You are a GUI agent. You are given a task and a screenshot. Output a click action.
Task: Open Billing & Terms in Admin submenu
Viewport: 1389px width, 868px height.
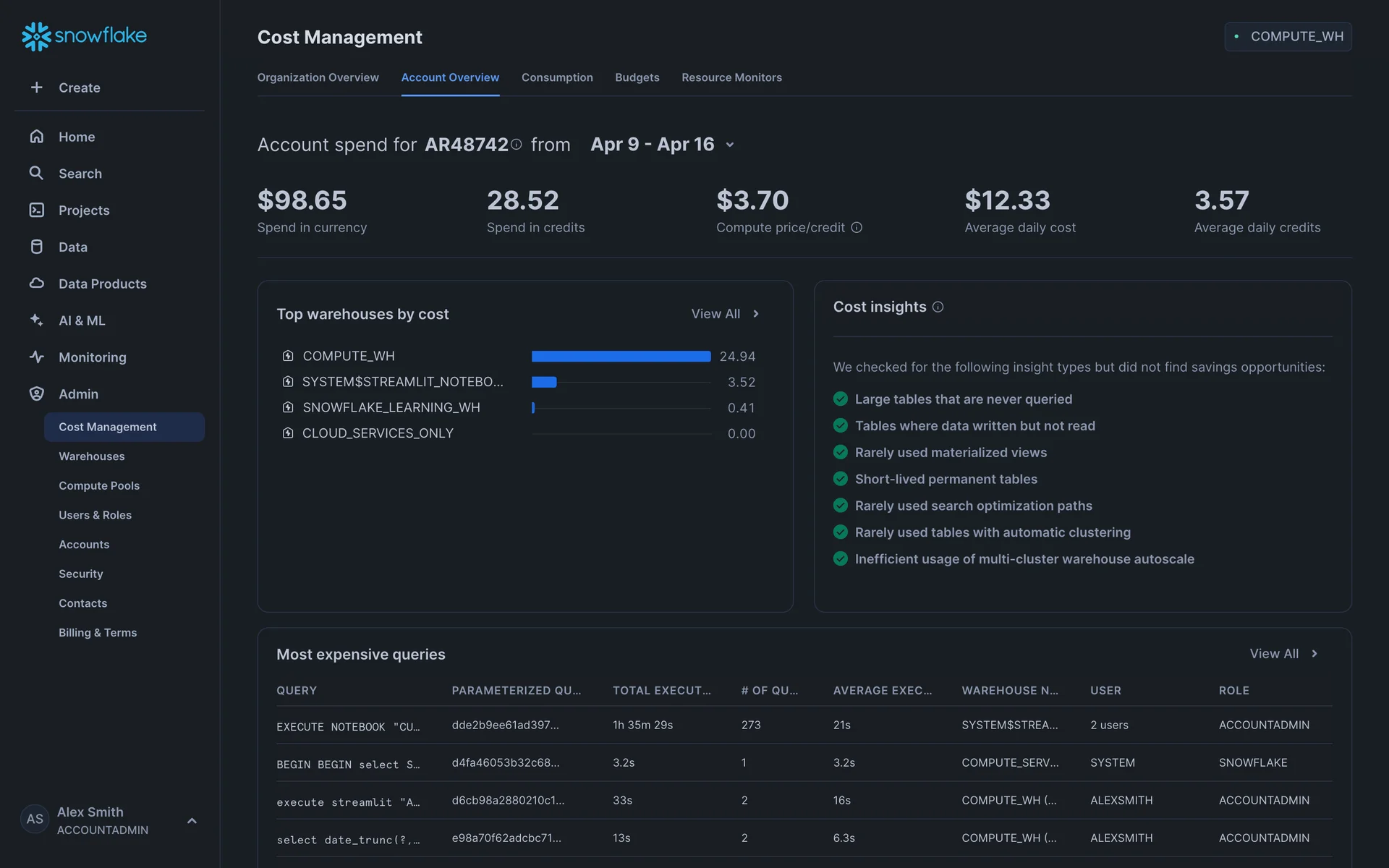tap(98, 632)
